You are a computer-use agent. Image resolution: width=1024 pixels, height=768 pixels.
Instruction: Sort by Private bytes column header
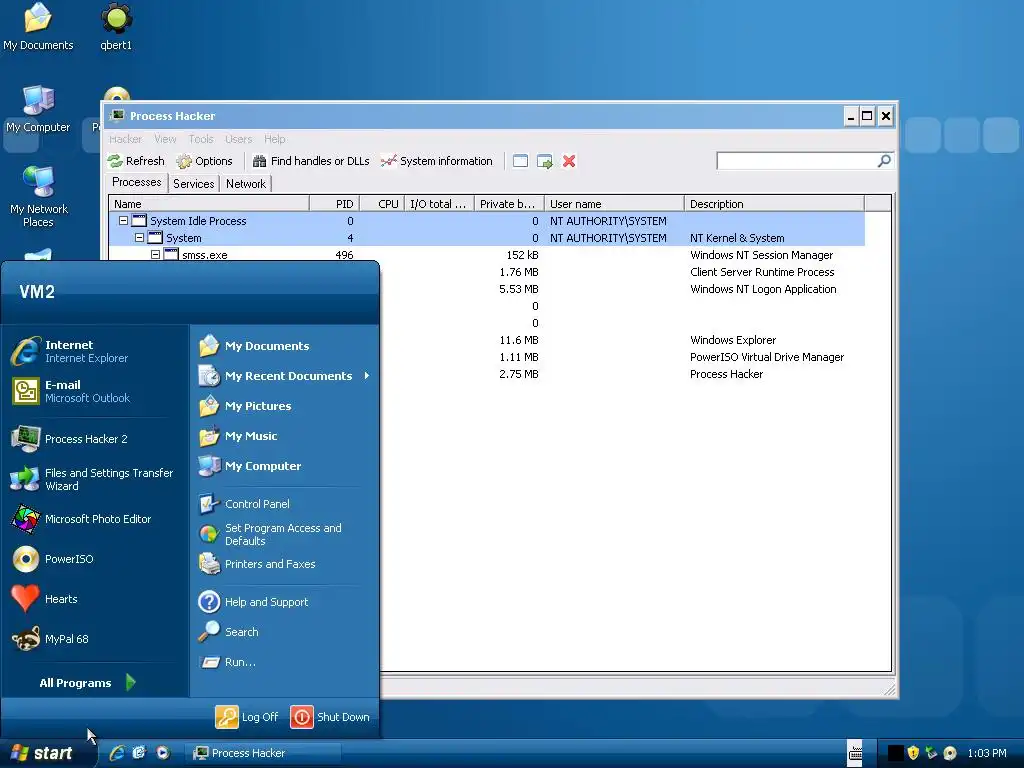(x=509, y=204)
